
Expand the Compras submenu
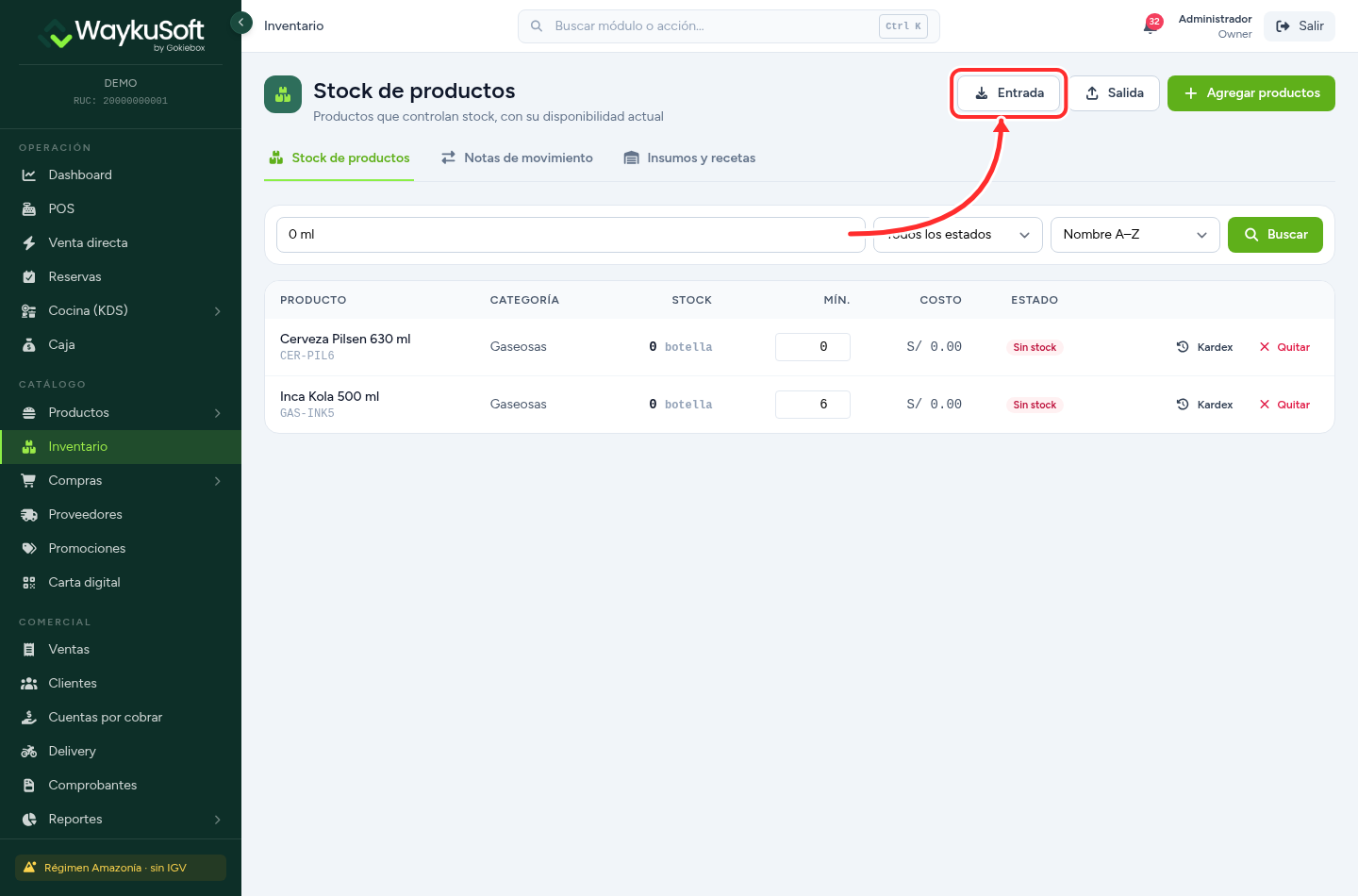218,480
